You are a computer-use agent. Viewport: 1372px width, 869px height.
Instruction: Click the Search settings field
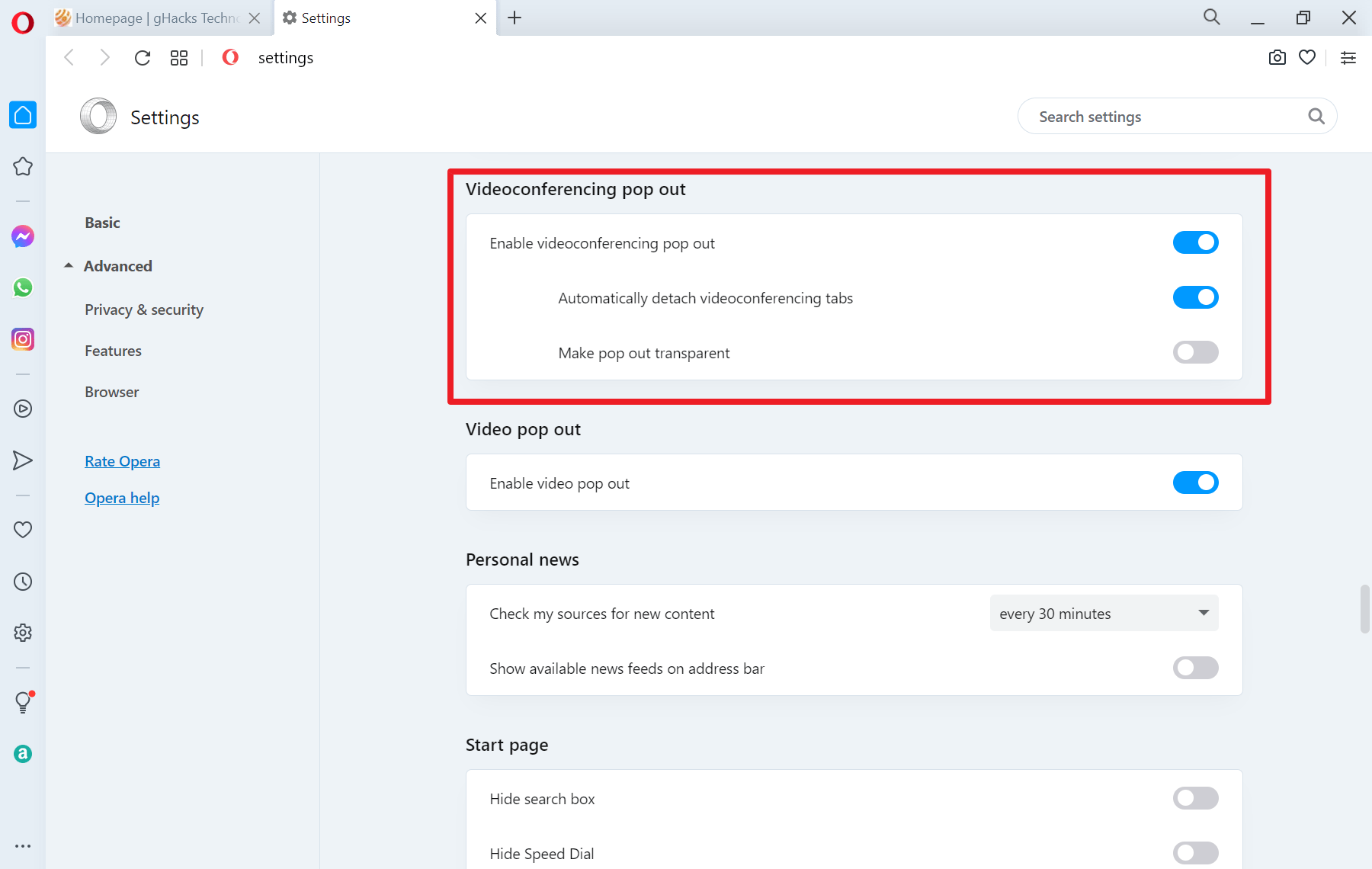tap(1166, 117)
